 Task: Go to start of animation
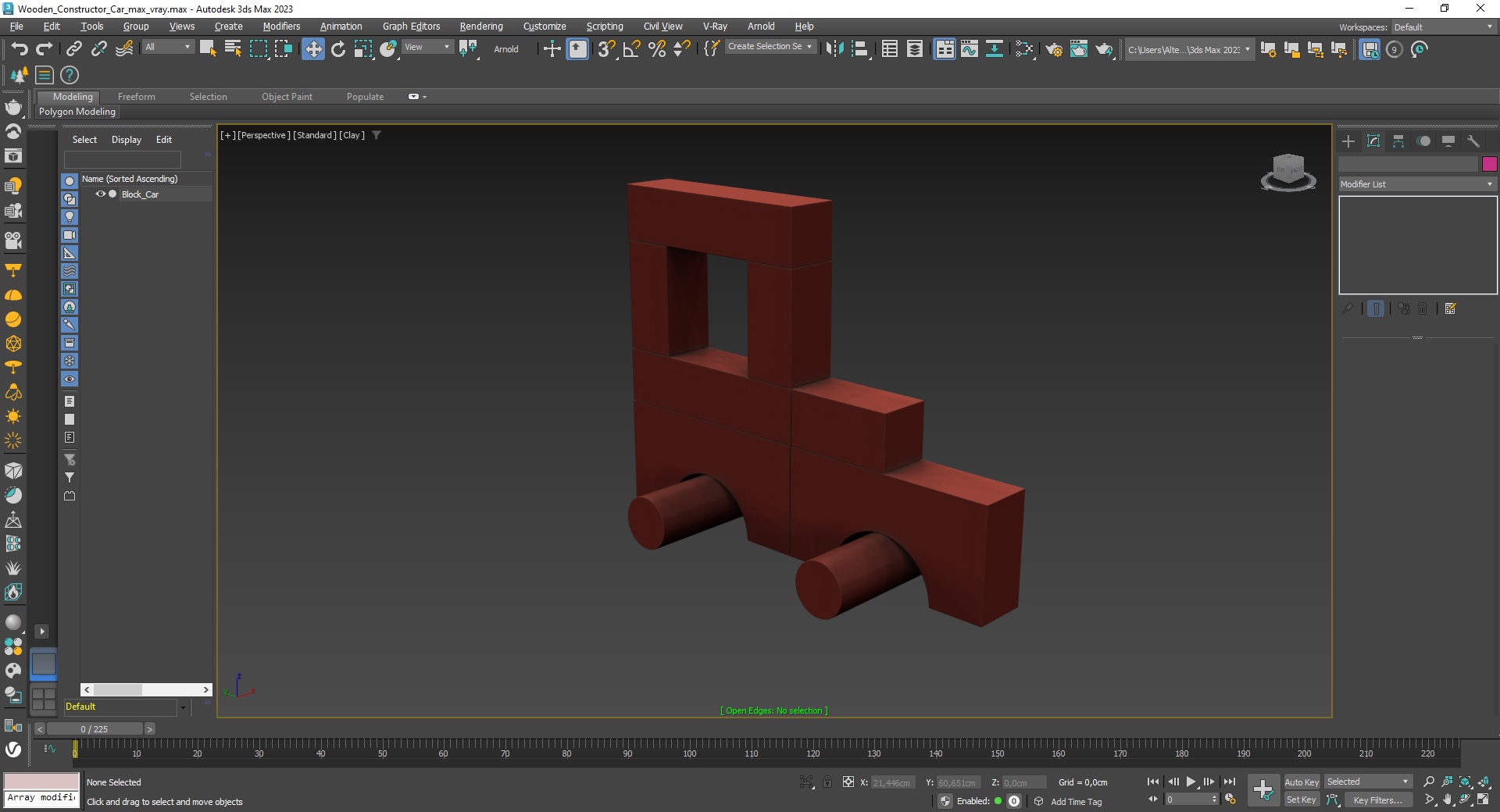pyautogui.click(x=1153, y=782)
